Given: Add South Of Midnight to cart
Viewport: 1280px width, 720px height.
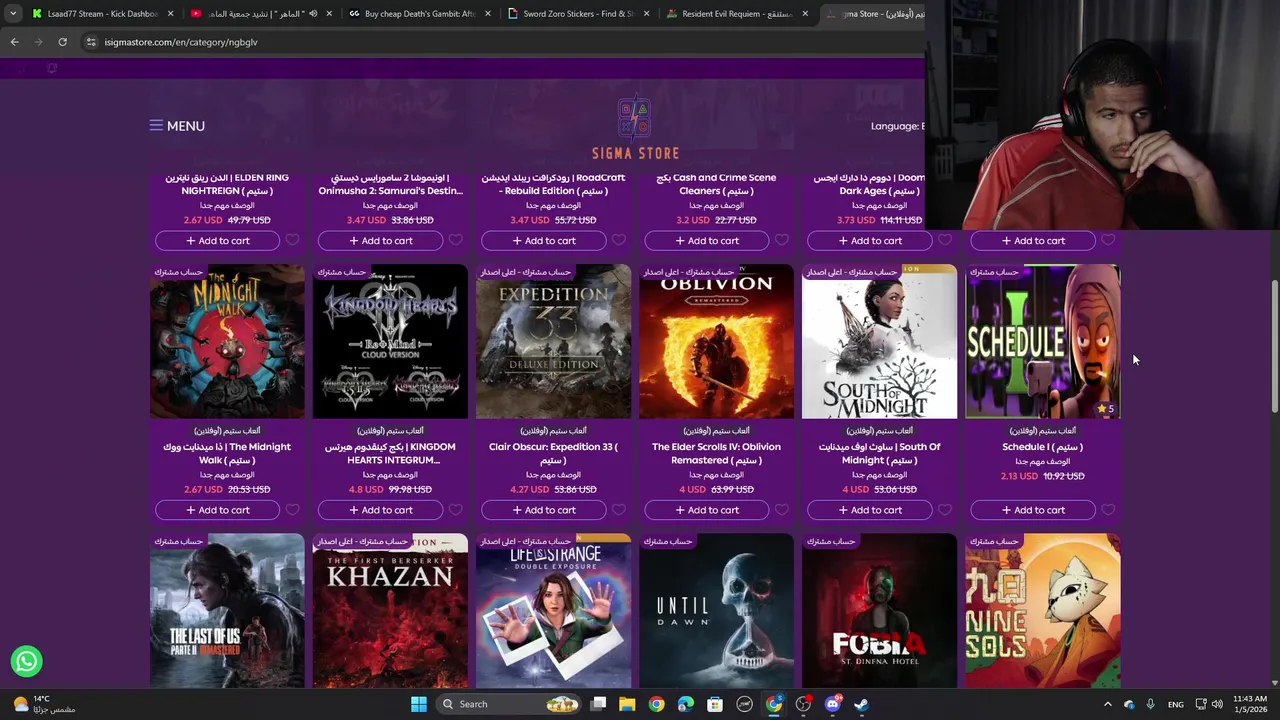Looking at the screenshot, I should [869, 510].
